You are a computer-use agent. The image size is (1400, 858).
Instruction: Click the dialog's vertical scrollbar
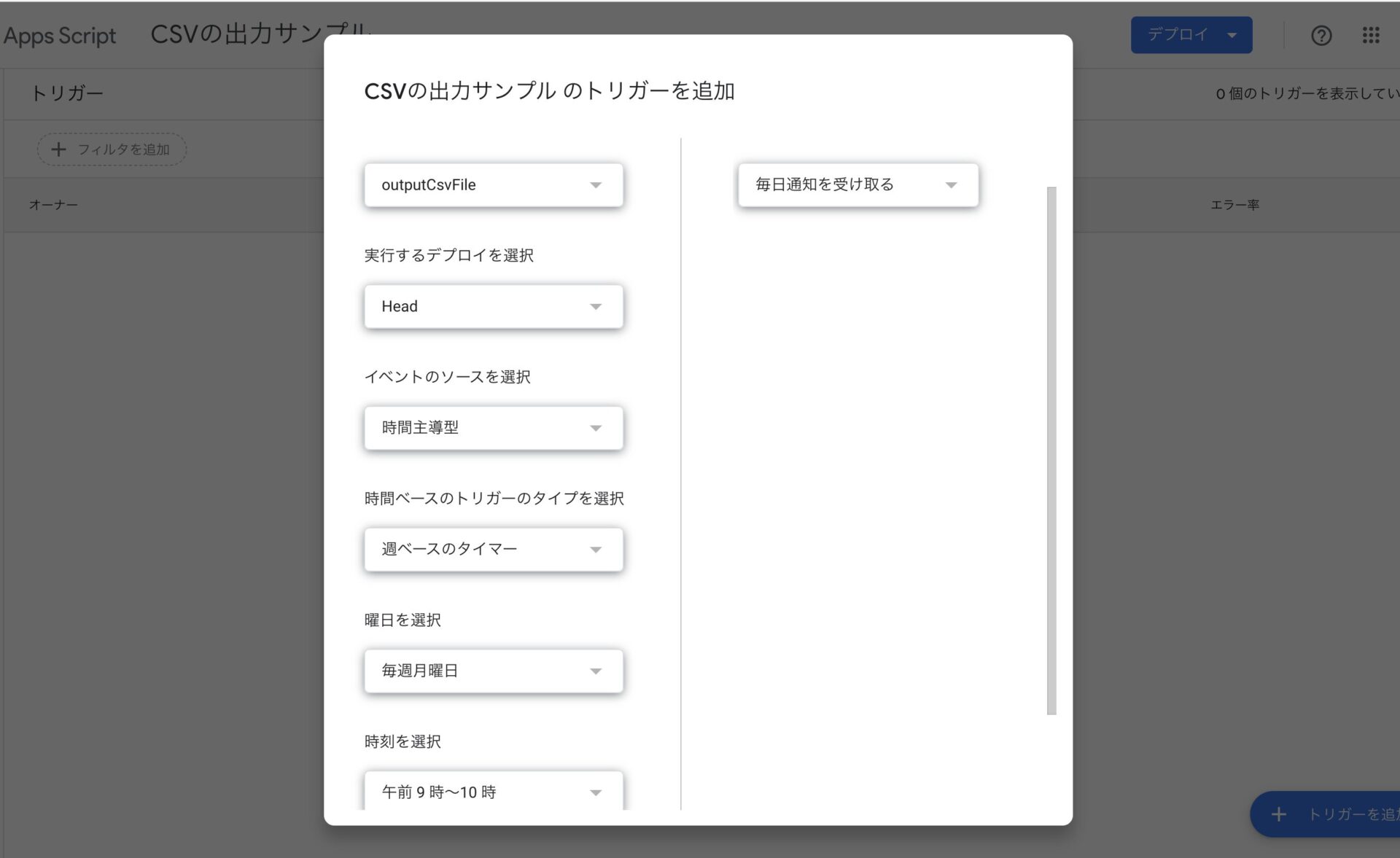1051,451
